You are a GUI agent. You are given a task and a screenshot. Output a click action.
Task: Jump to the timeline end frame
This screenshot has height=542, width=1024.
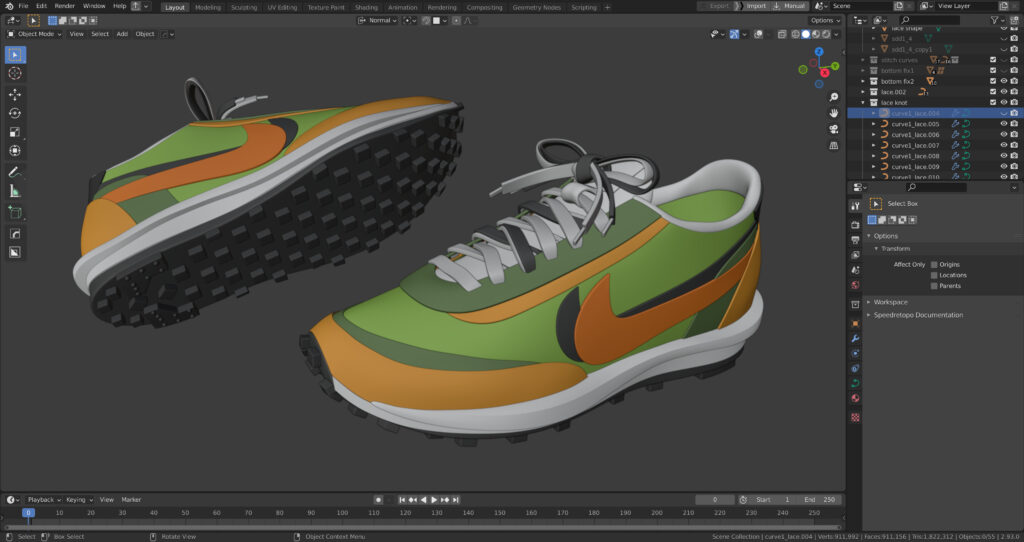(x=456, y=500)
